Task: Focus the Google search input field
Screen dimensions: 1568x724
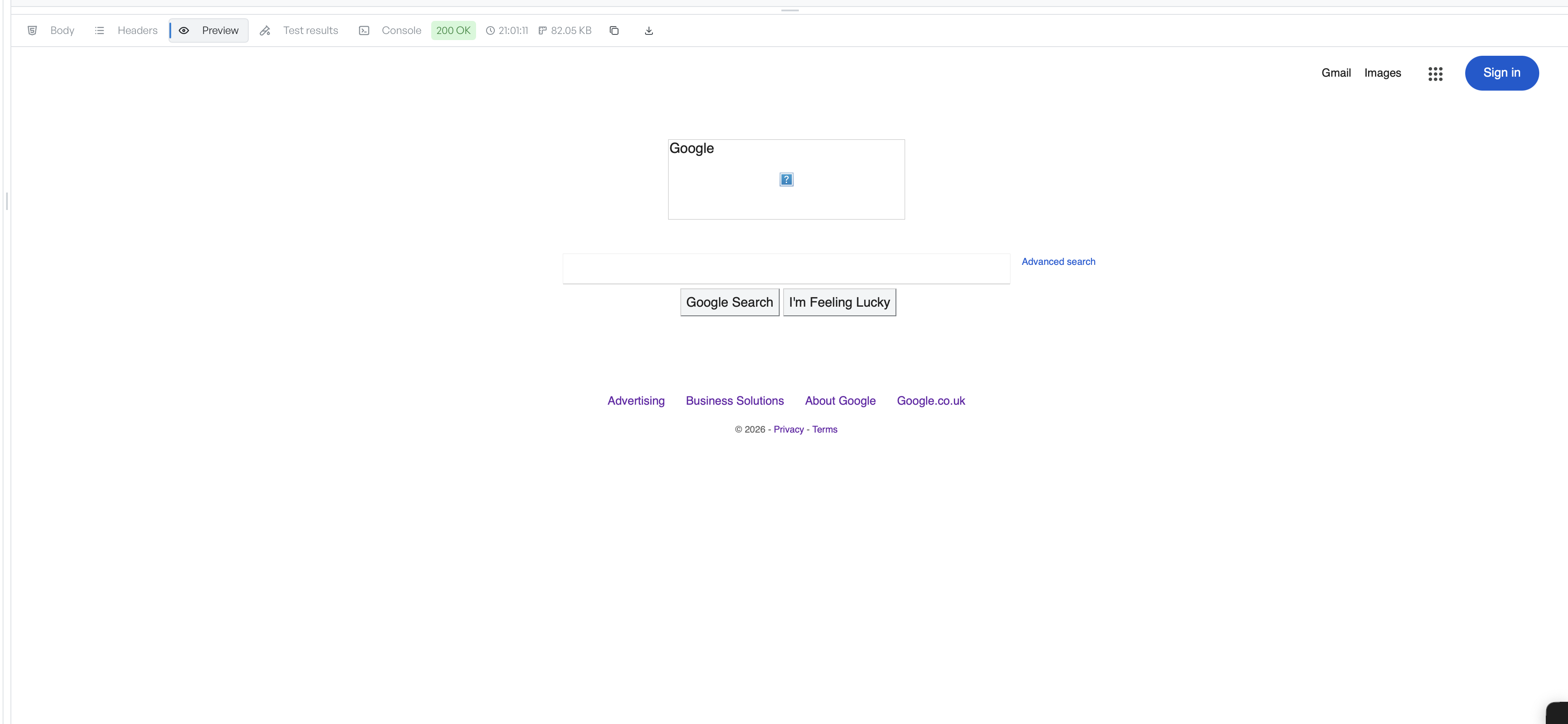Action: coord(787,268)
